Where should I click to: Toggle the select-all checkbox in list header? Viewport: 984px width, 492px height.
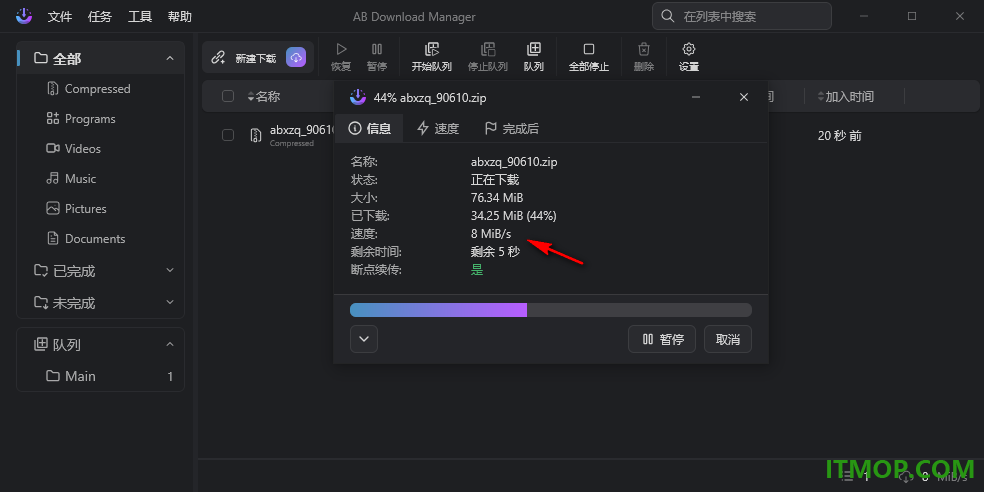[228, 96]
